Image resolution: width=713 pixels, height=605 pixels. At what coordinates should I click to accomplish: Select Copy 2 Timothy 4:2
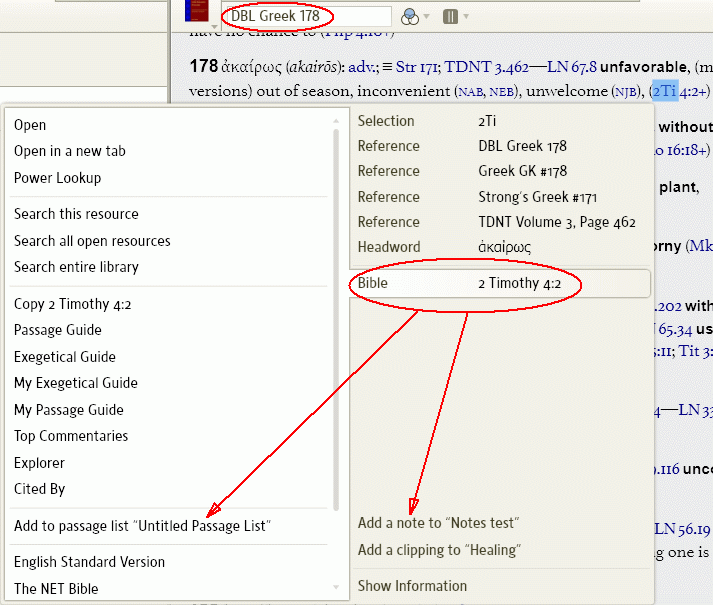click(72, 304)
